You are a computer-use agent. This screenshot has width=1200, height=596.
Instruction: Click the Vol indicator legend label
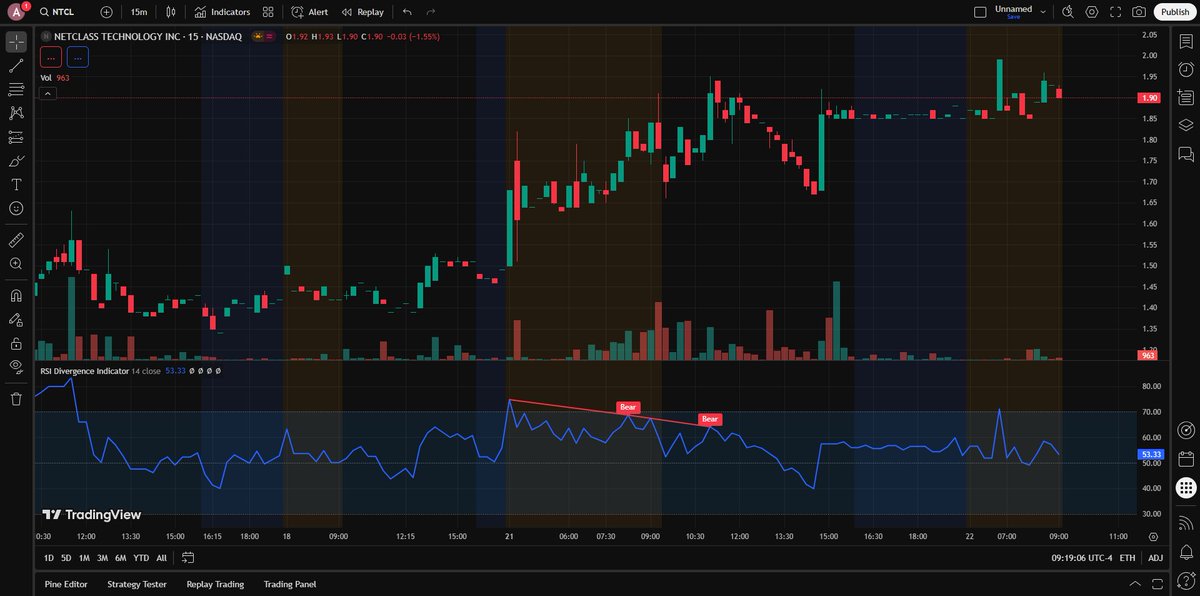[x=46, y=77]
